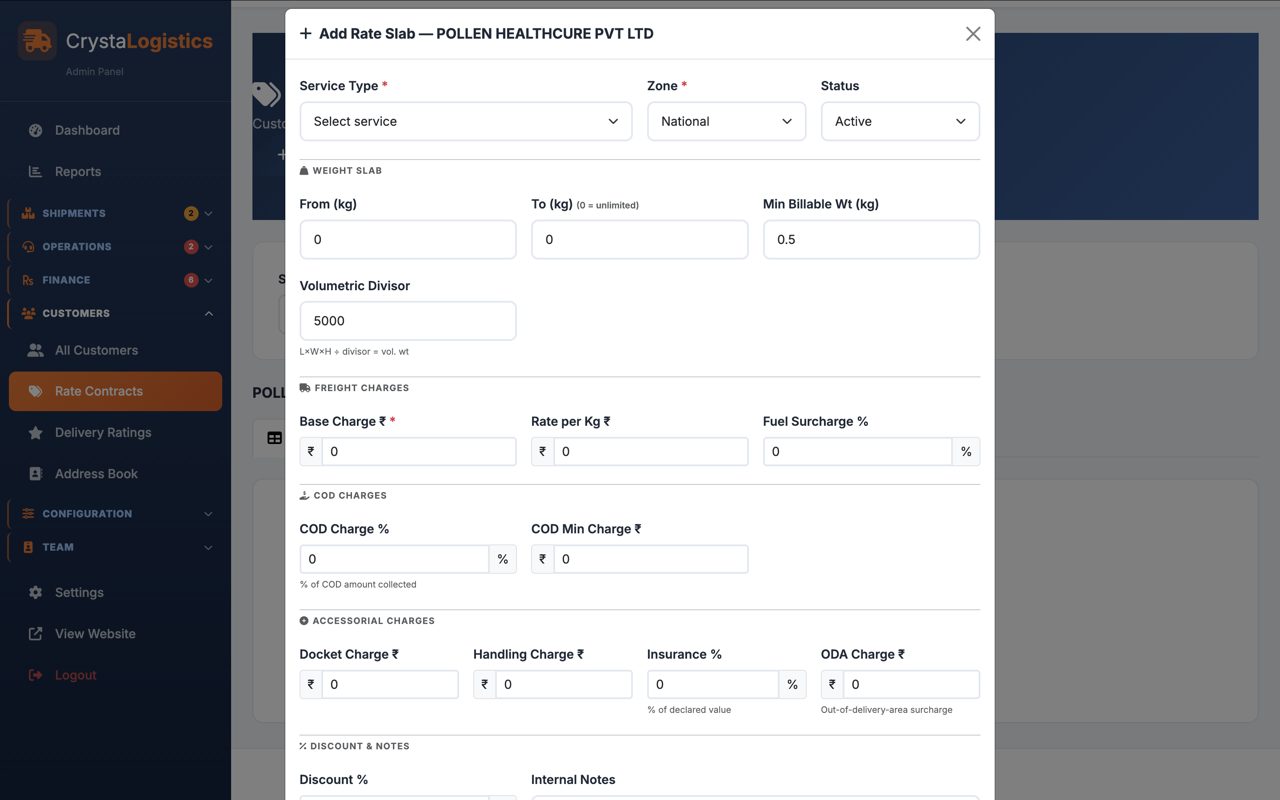Click the ODA Charge input field
The height and width of the screenshot is (800, 1280).
[911, 685]
